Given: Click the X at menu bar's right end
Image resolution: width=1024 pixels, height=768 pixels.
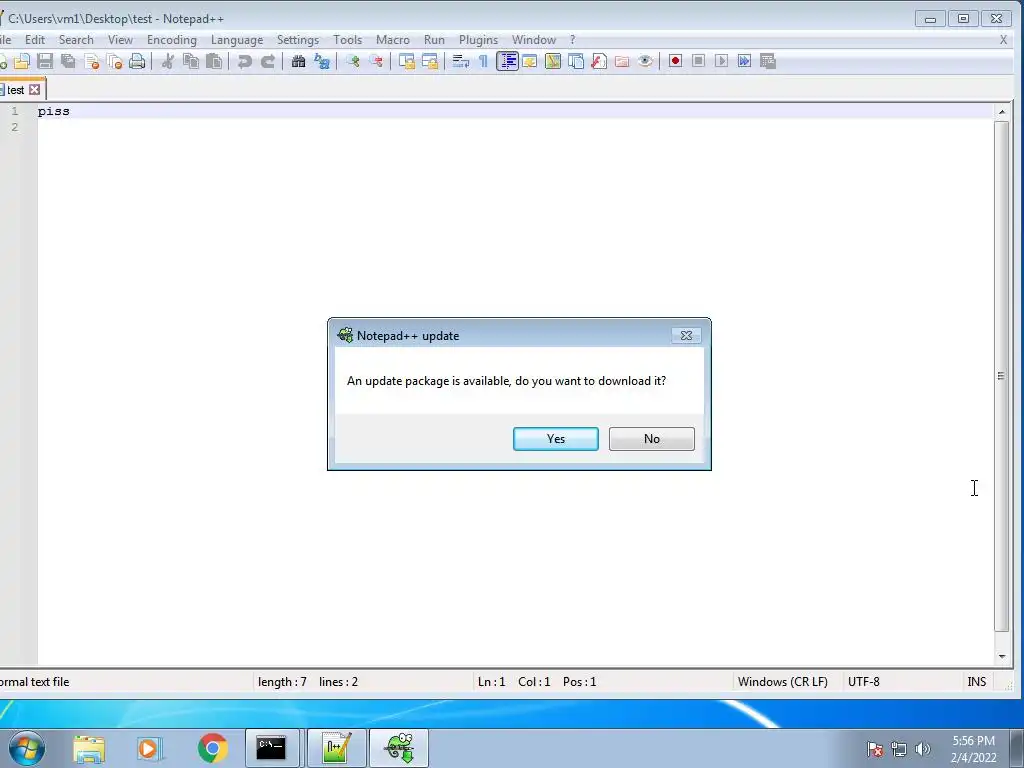Looking at the screenshot, I should point(1004,40).
